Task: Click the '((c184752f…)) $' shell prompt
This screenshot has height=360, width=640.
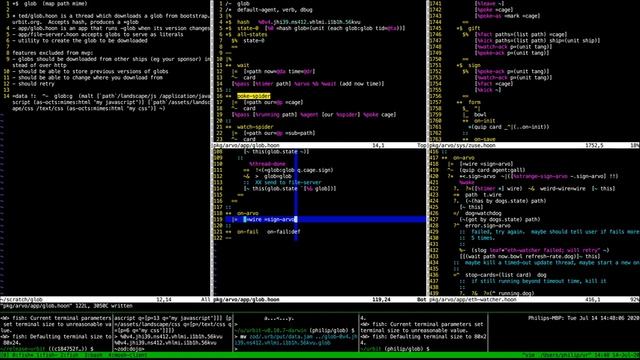Action: (71, 349)
